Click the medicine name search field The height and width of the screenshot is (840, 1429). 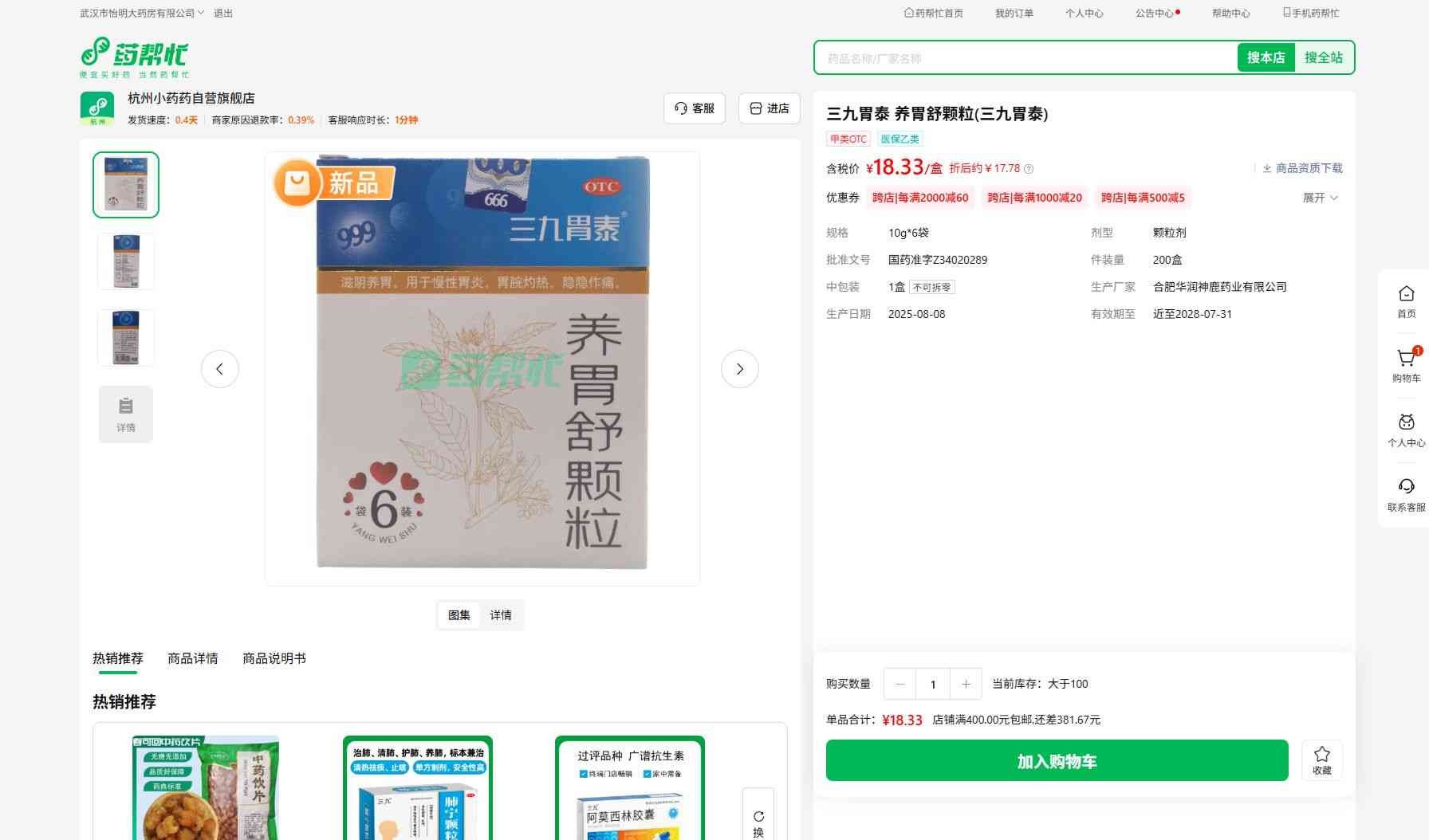1025,58
